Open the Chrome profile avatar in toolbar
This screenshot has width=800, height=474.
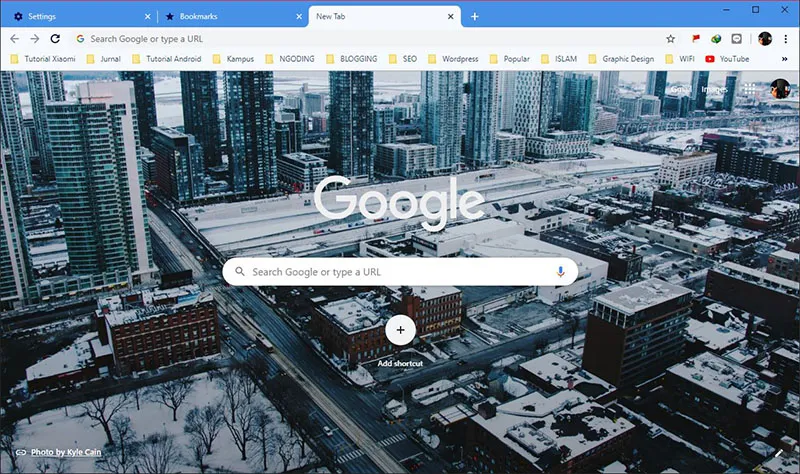765,39
